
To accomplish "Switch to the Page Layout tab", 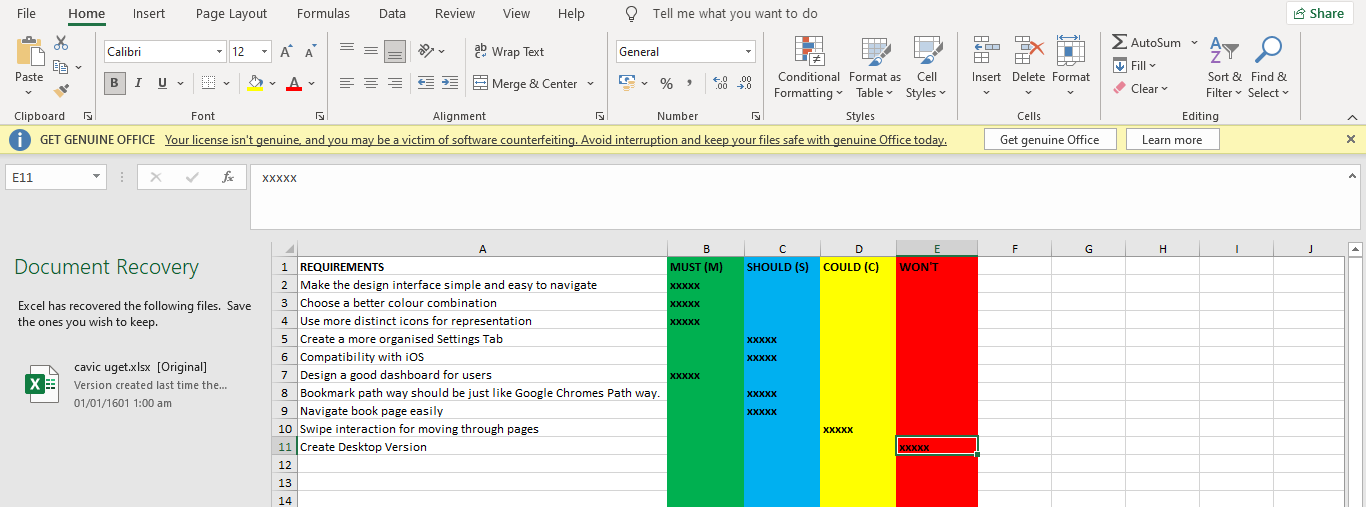I will [x=231, y=14].
